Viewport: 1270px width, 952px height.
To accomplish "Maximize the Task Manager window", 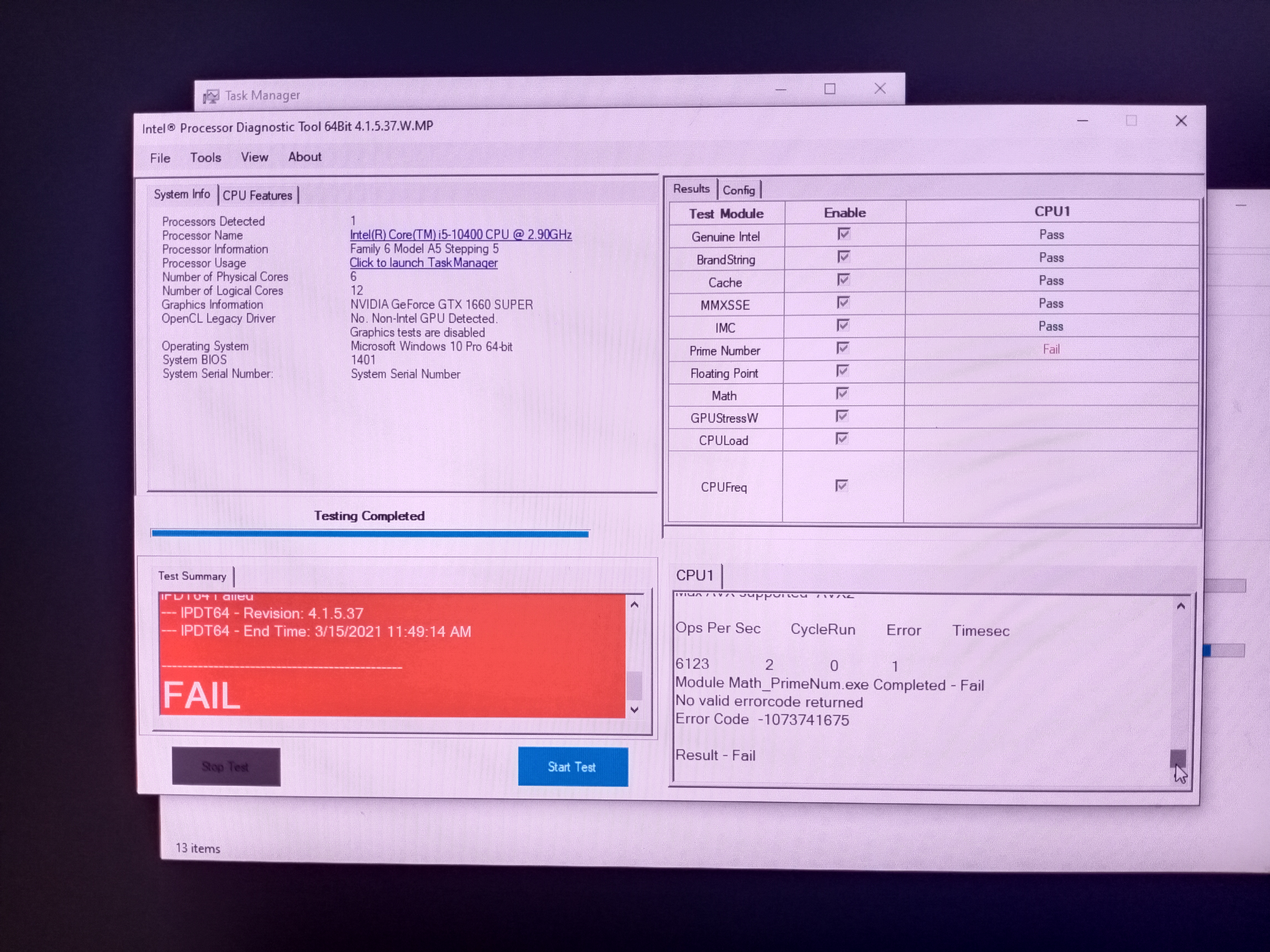I will pos(830,89).
